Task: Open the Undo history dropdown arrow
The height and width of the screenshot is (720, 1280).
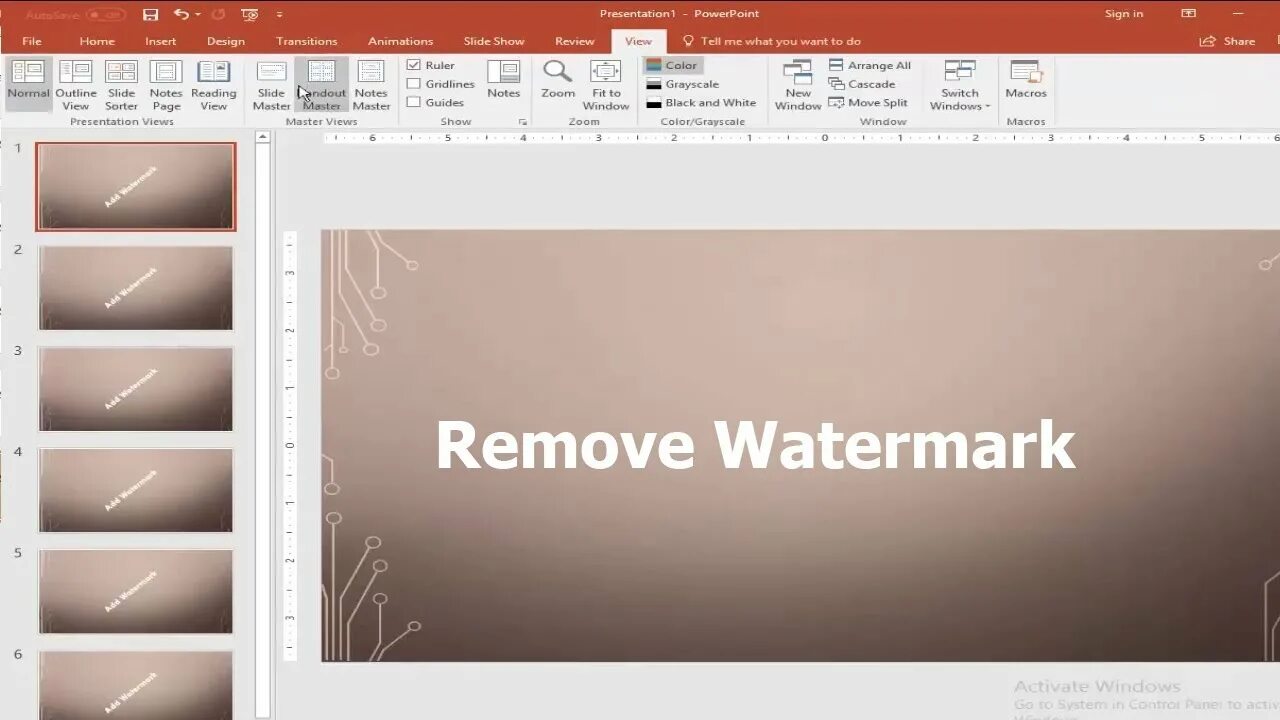Action: [200, 14]
